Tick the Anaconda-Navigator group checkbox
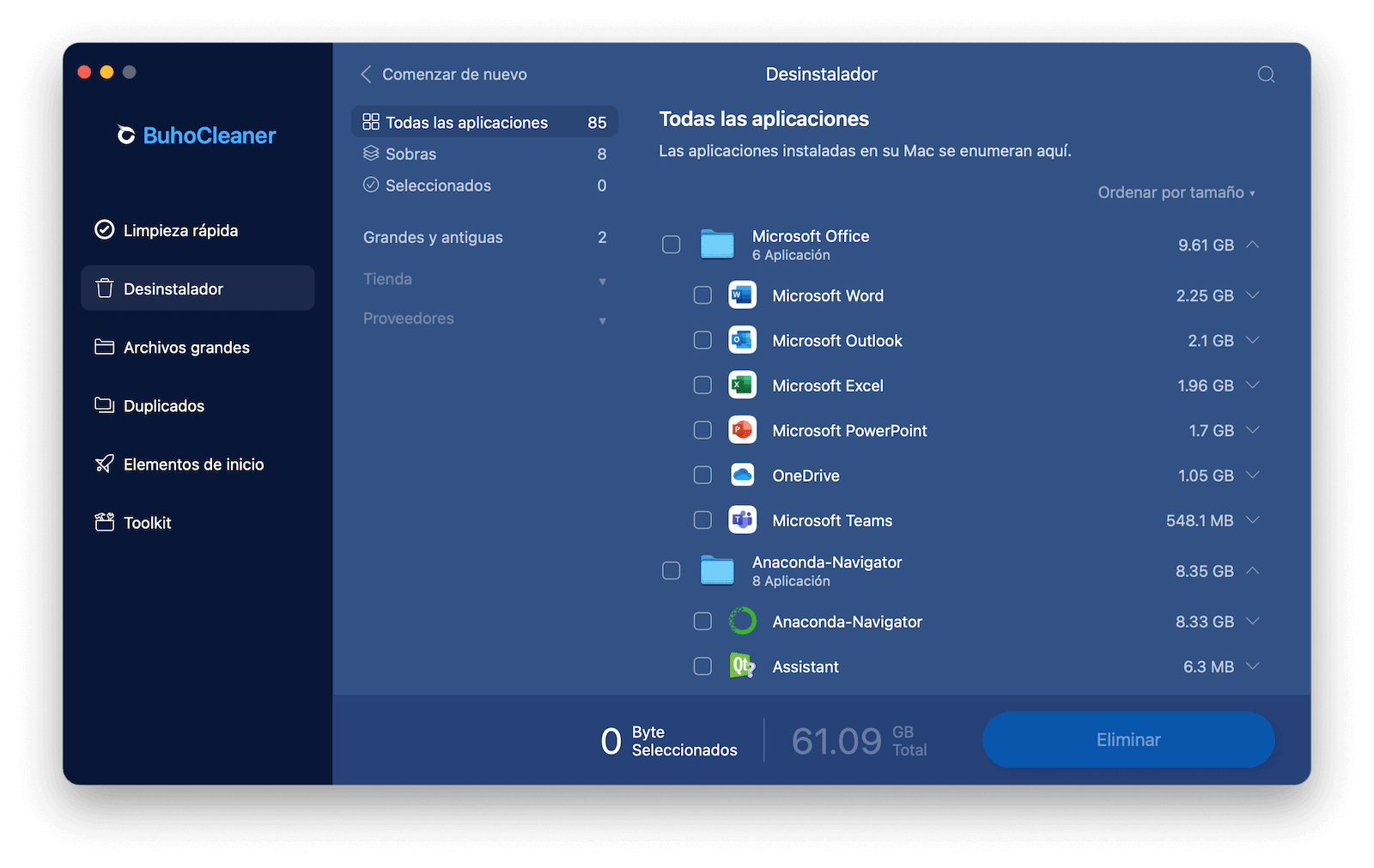Image resolution: width=1374 pixels, height=868 pixels. pyautogui.click(x=672, y=571)
